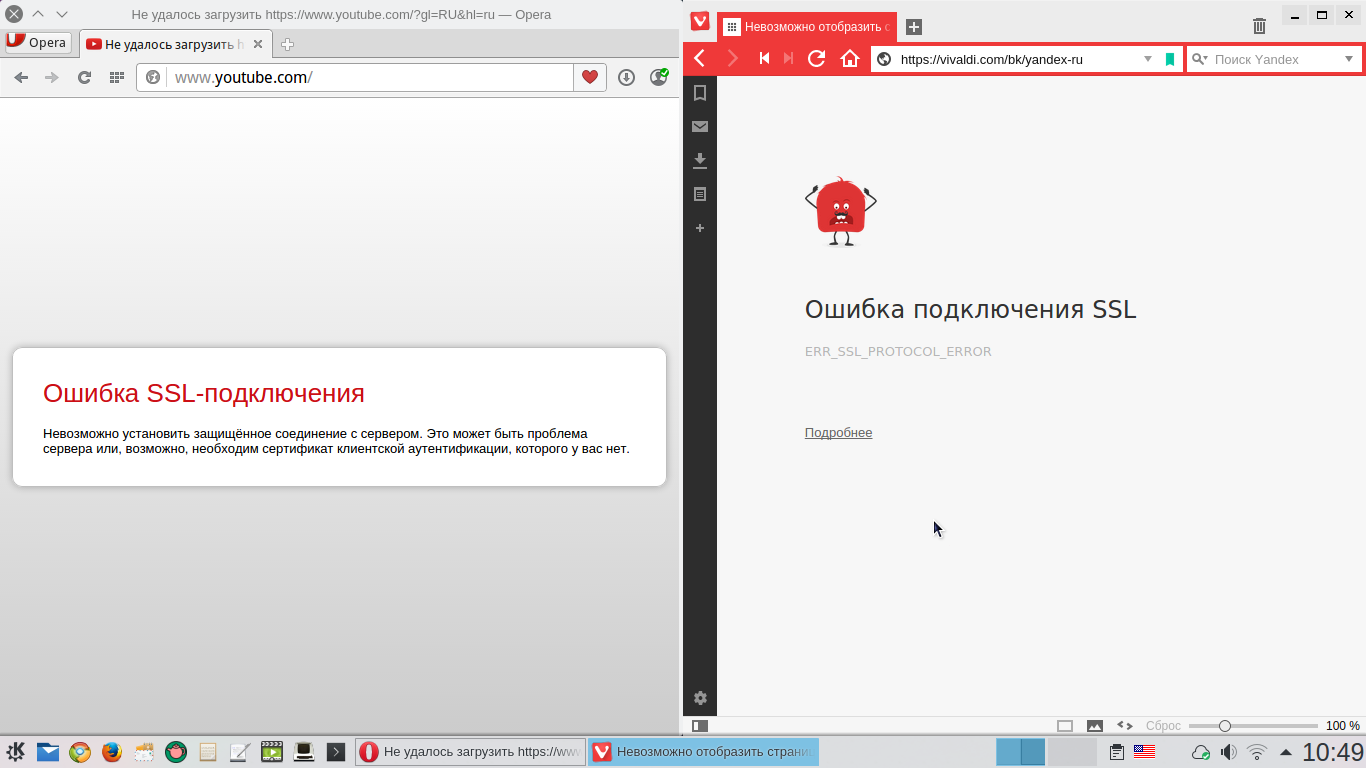1366x768 pixels.
Task: Open the KDE application launcher
Action: tap(16, 752)
